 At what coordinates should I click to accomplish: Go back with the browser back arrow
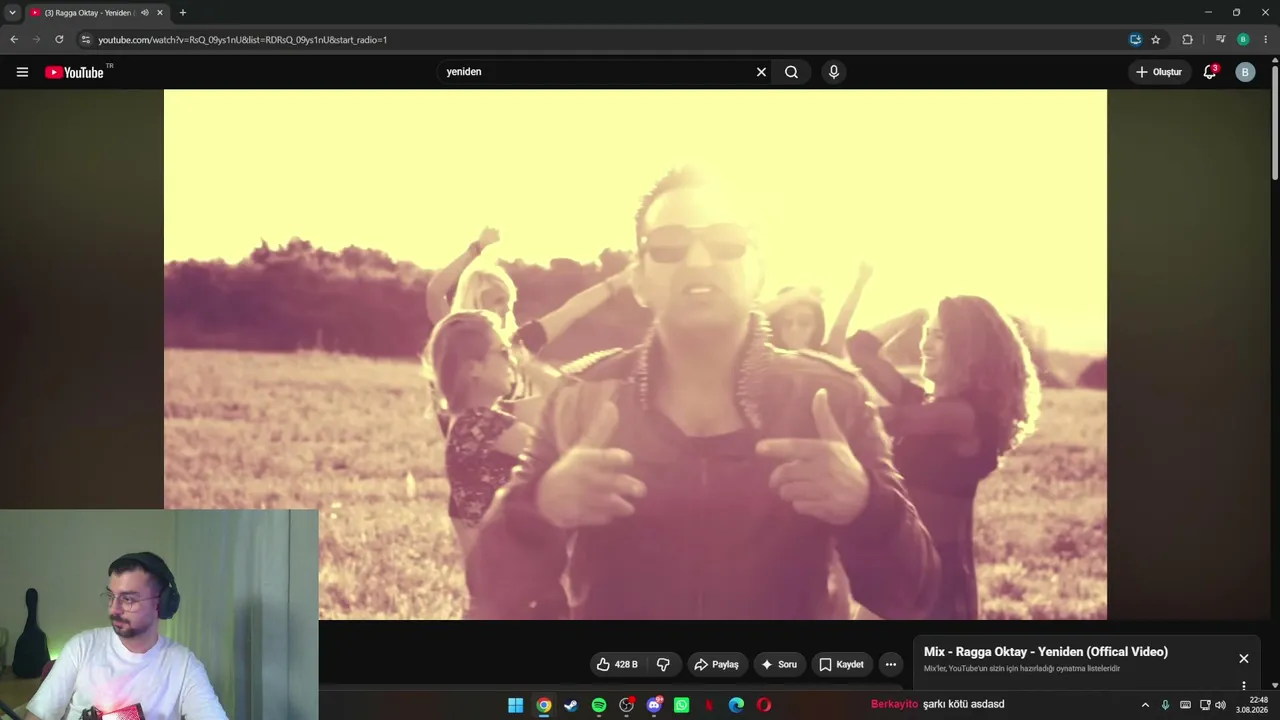(x=14, y=40)
